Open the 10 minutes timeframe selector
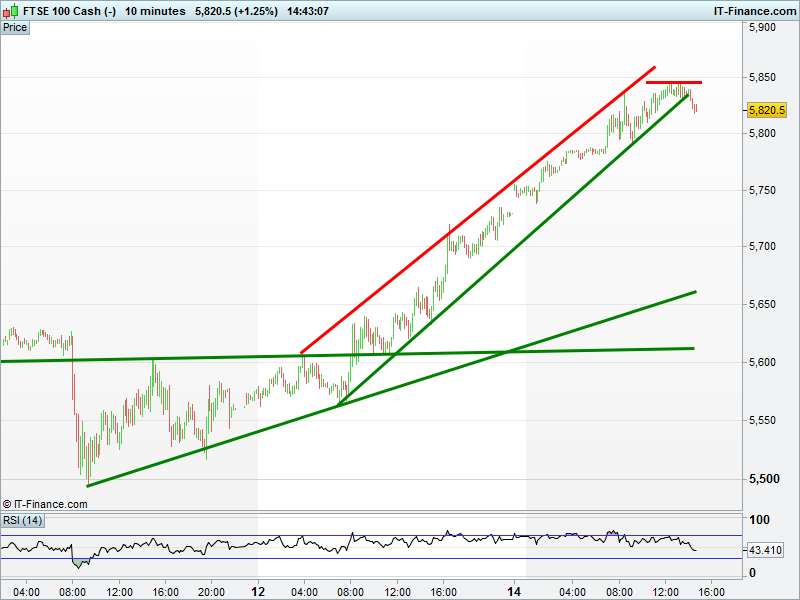The width and height of the screenshot is (800, 600). (155, 11)
